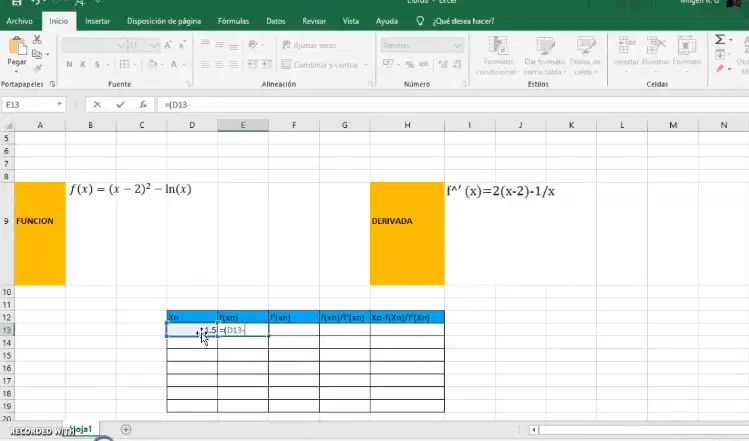Switch to the Revisar tab
This screenshot has width=749, height=441.
314,21
